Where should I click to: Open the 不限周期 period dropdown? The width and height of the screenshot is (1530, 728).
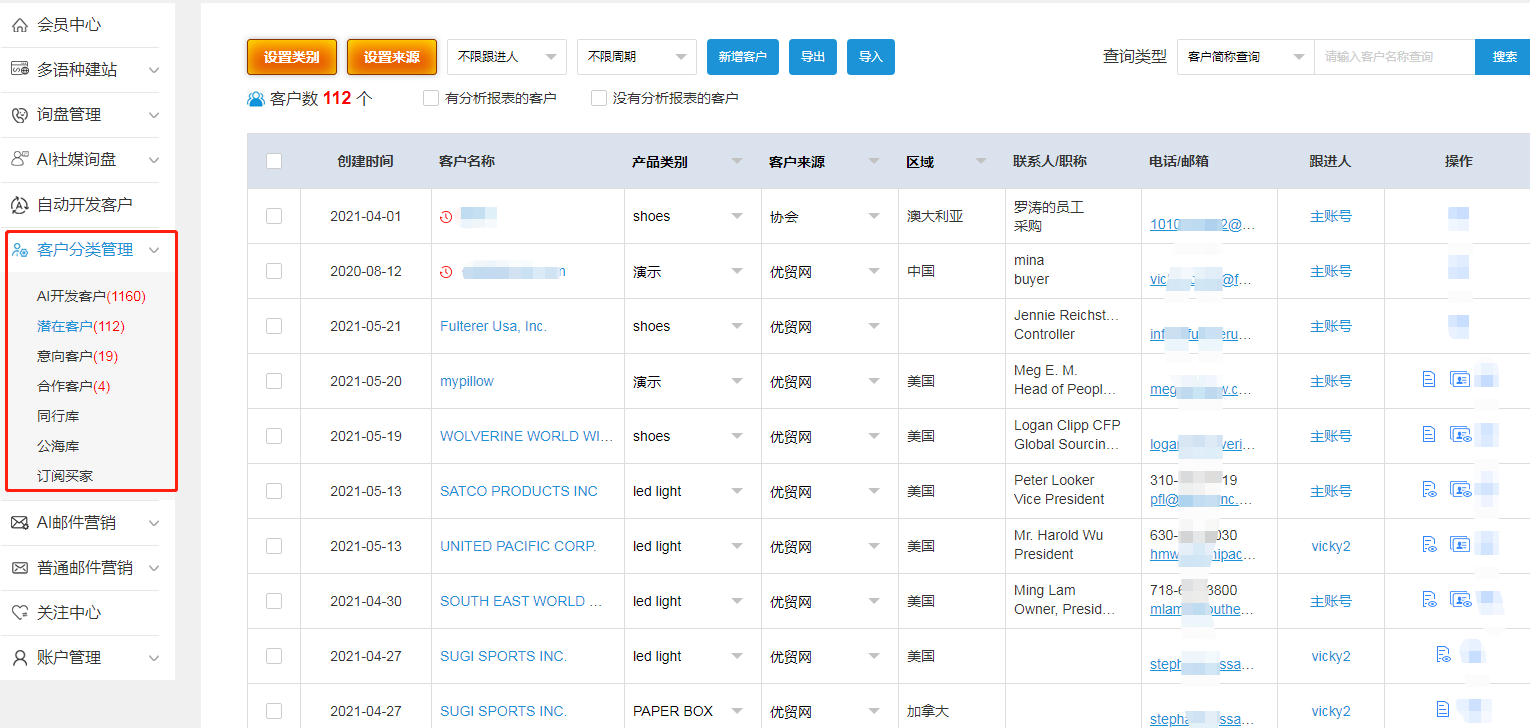pos(637,57)
